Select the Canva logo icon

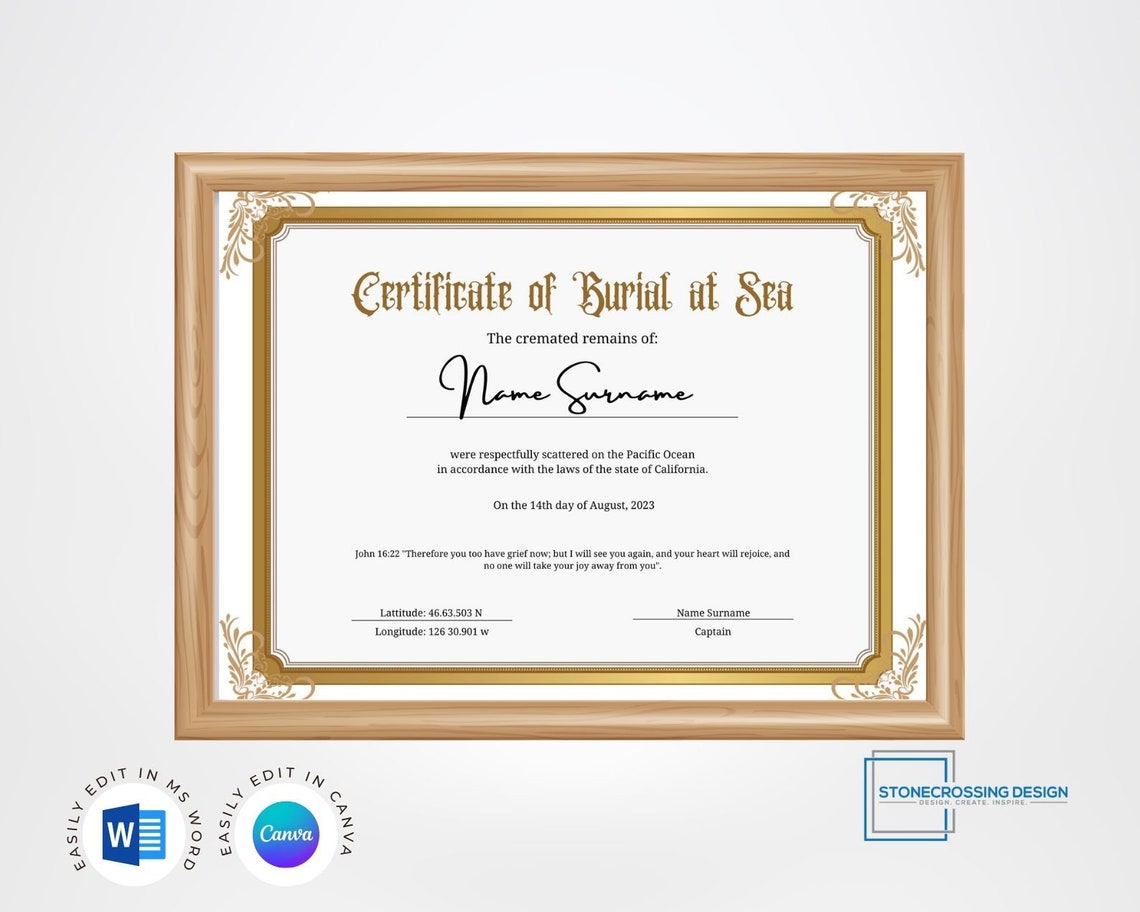click(x=286, y=836)
